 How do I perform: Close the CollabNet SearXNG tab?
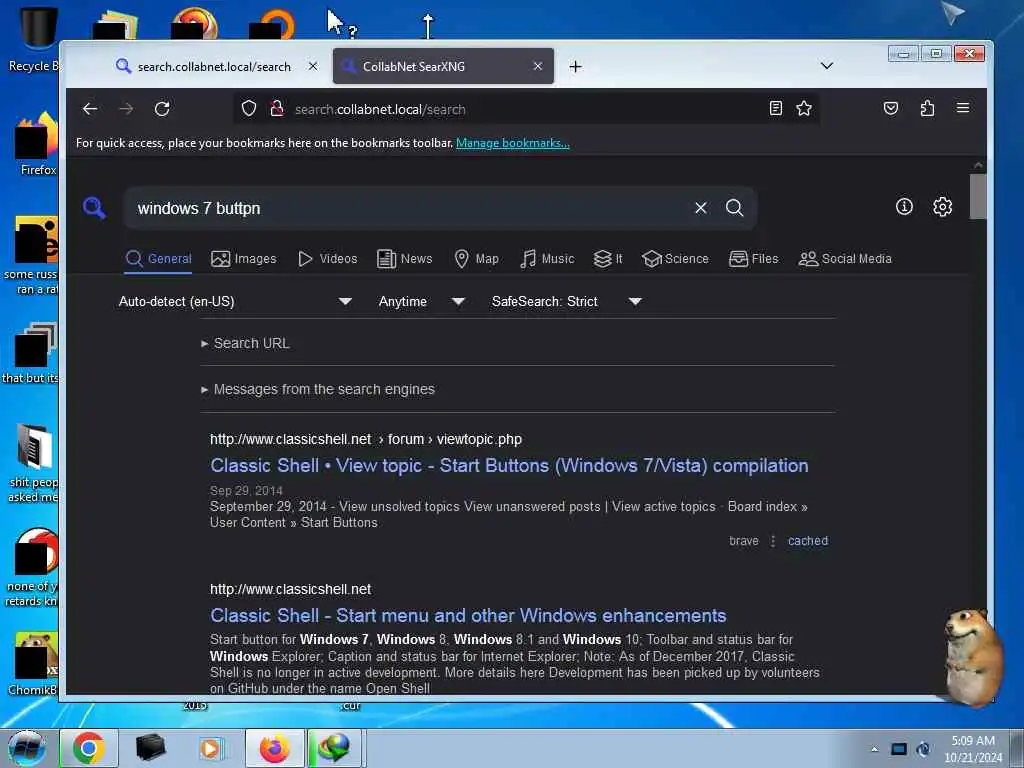point(537,66)
